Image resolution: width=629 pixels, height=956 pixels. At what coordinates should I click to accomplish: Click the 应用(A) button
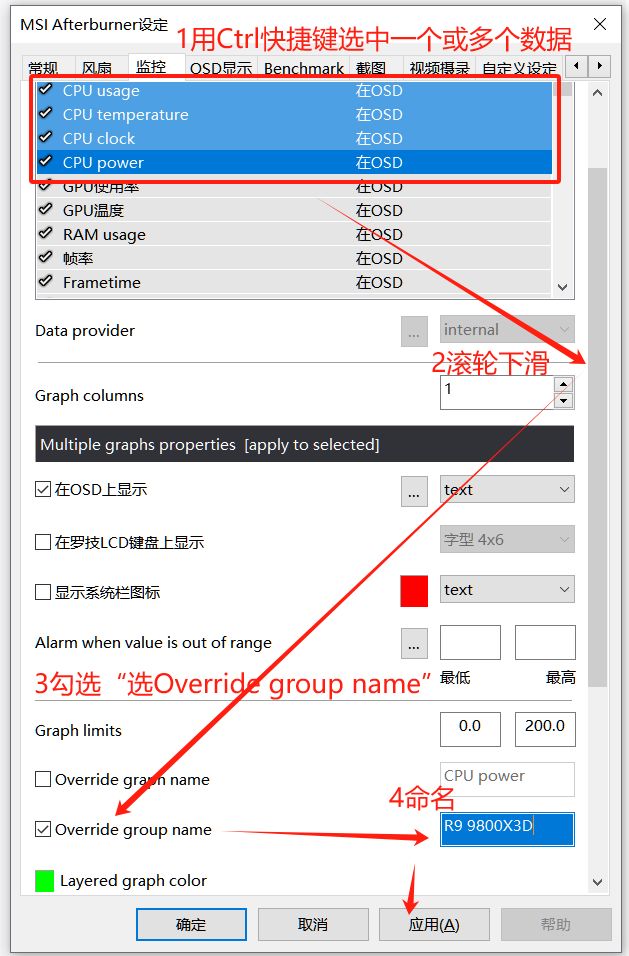pos(434,924)
